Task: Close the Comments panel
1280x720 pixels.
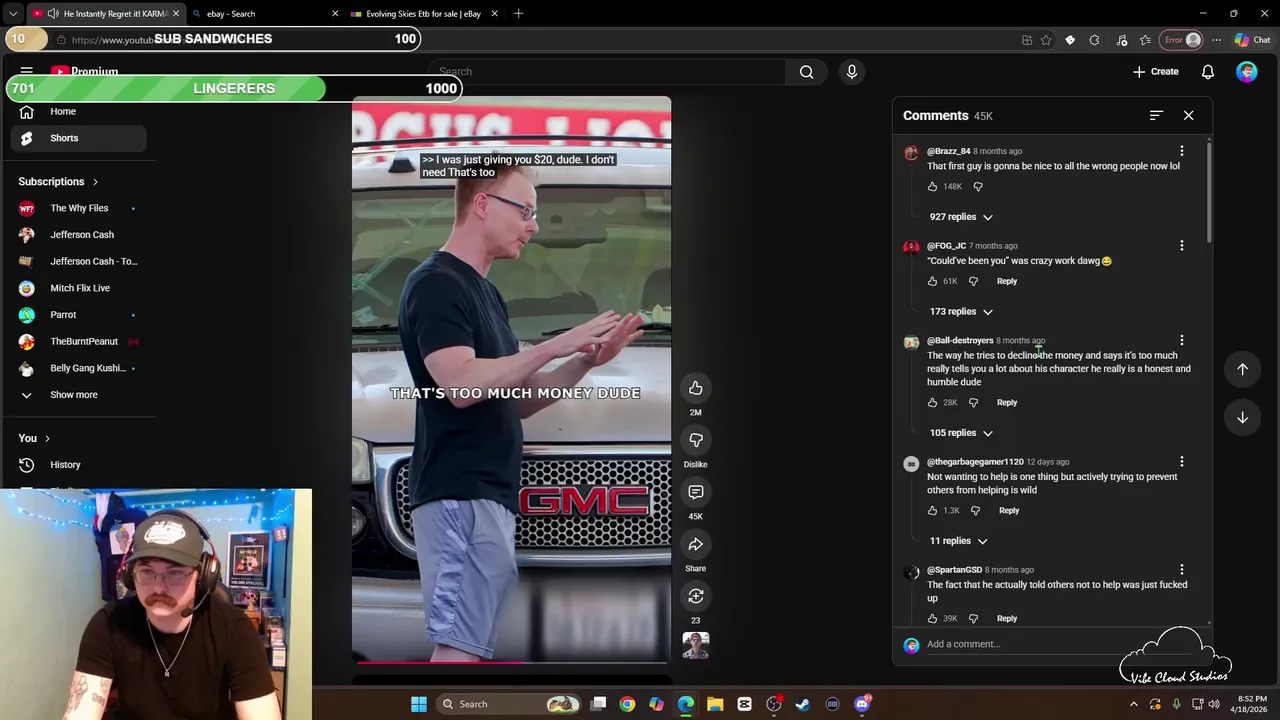Action: coord(1188,116)
